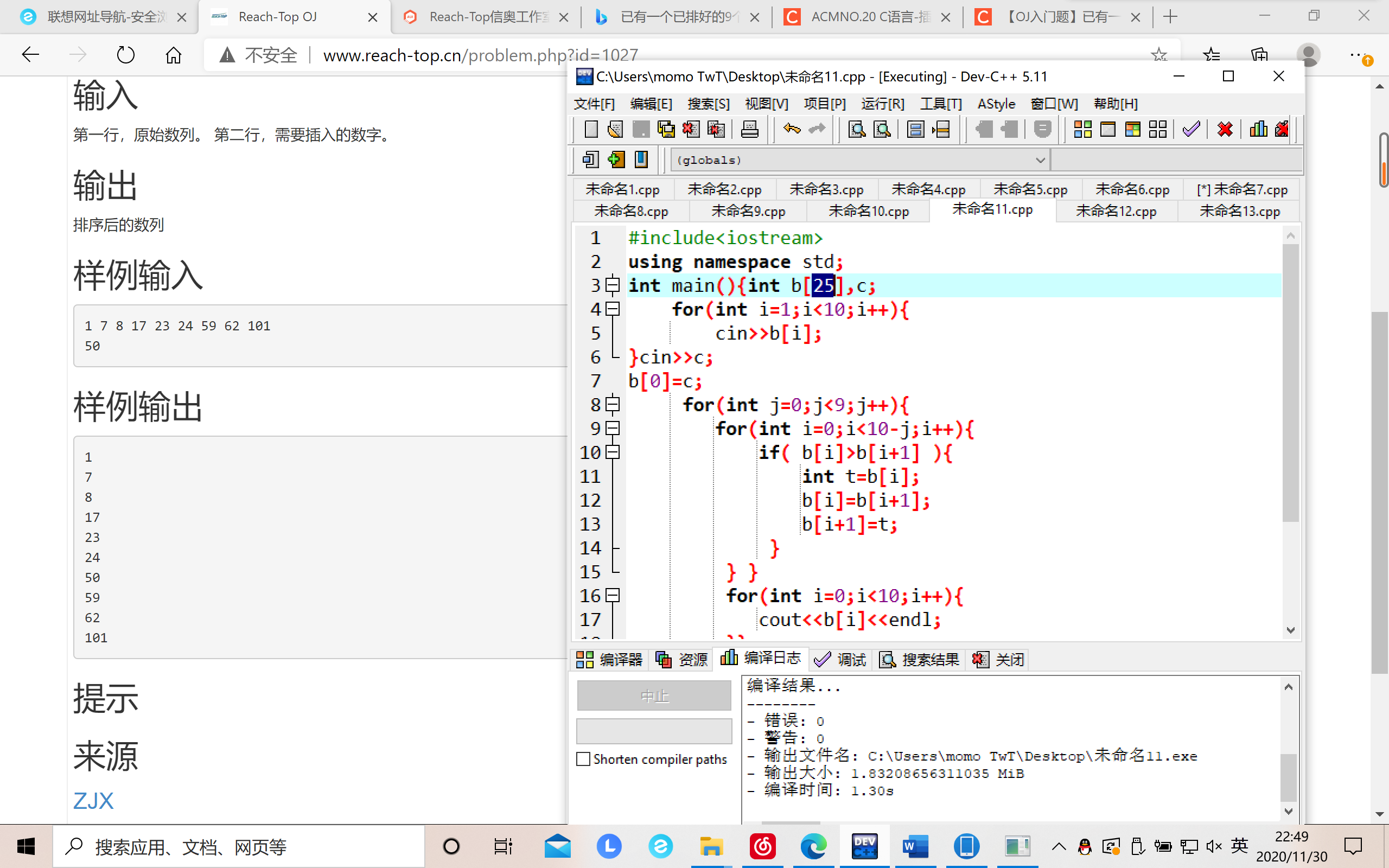Click the Profile Analysis bar chart icon
This screenshot has width=1389, height=868.
[1258, 129]
